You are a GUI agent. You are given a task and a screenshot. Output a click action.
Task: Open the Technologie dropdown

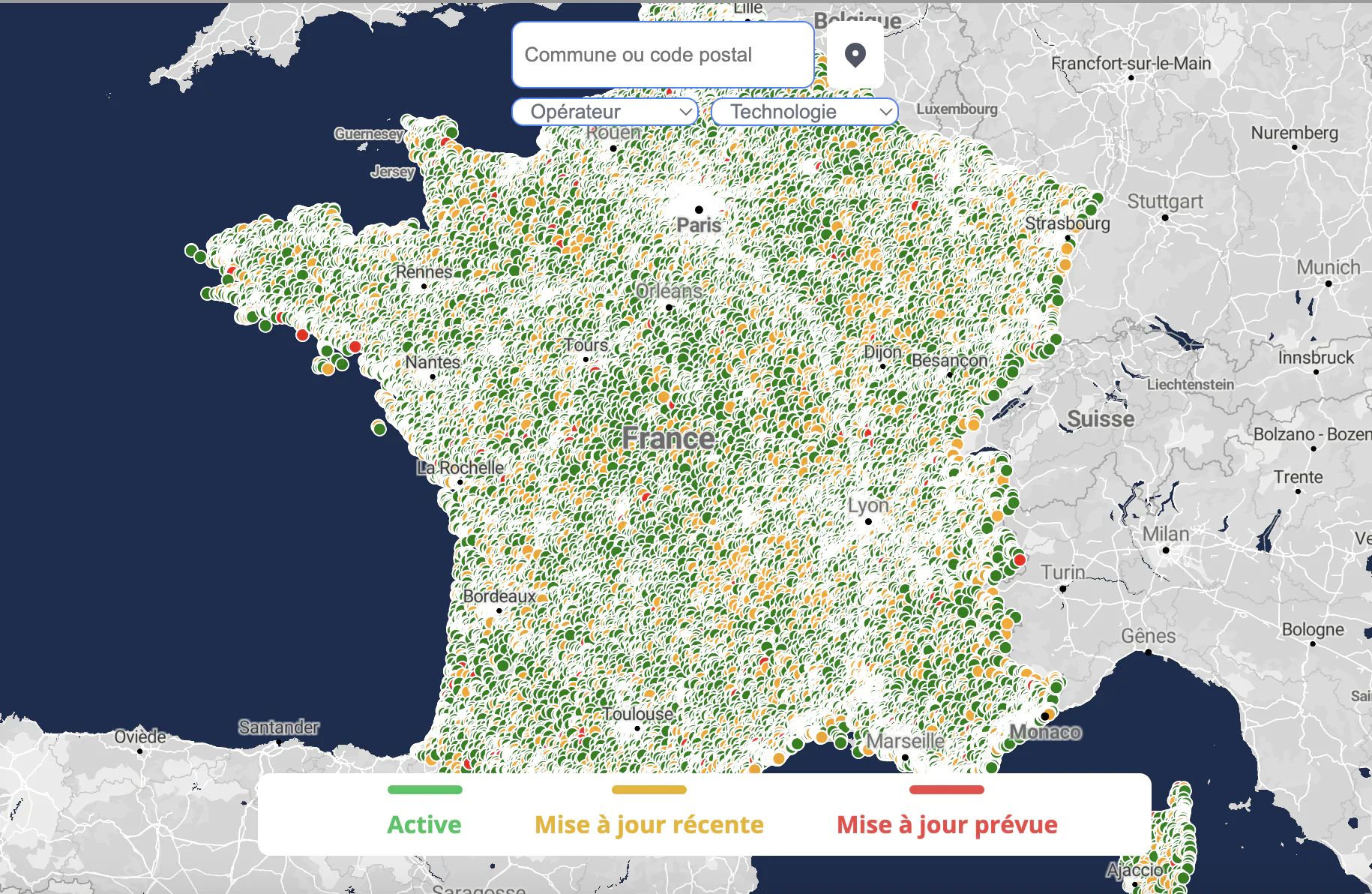[804, 112]
